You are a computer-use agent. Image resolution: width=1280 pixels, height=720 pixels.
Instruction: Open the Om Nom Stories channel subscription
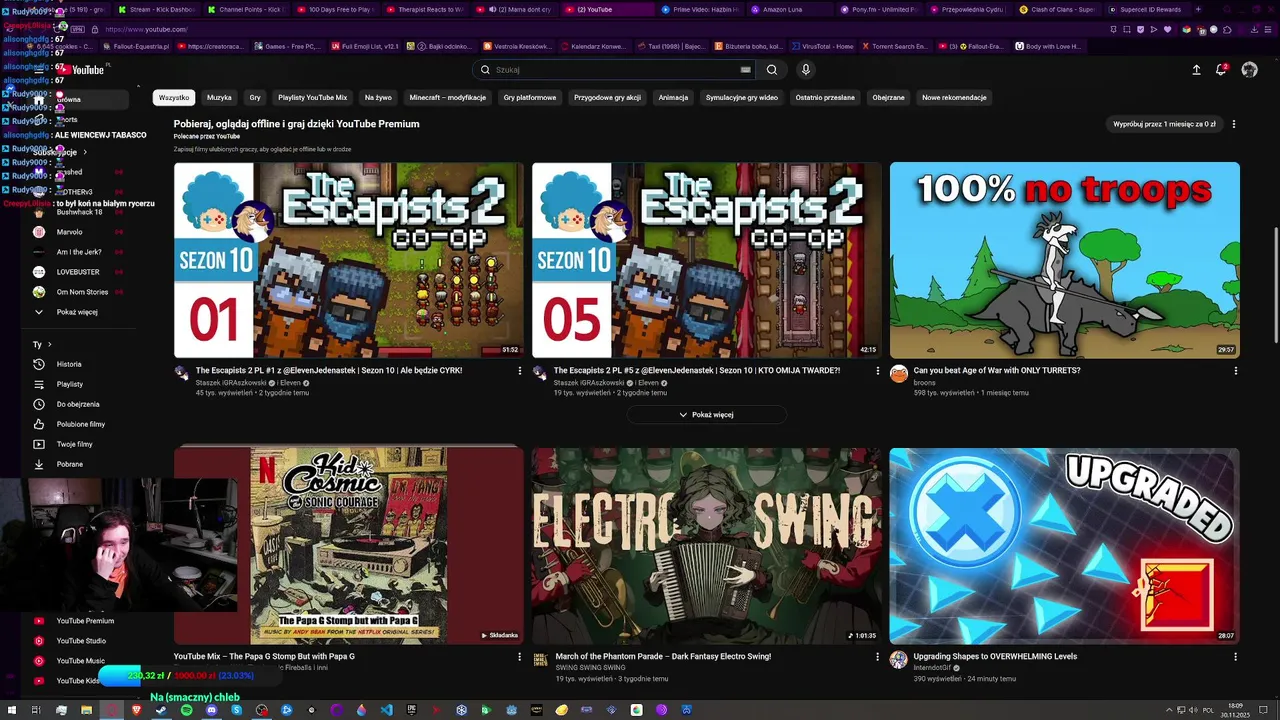[82, 292]
